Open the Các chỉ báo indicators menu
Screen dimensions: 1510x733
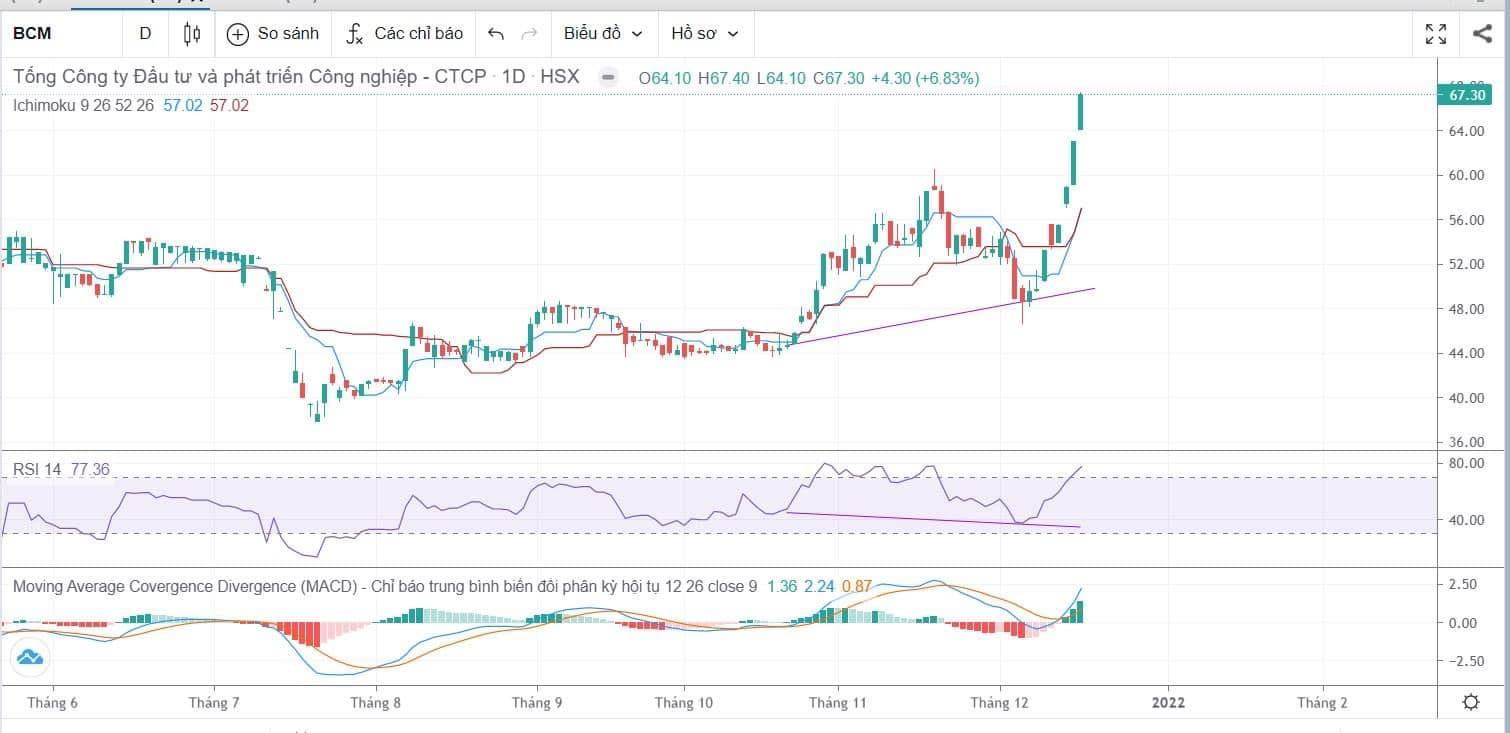pos(404,33)
